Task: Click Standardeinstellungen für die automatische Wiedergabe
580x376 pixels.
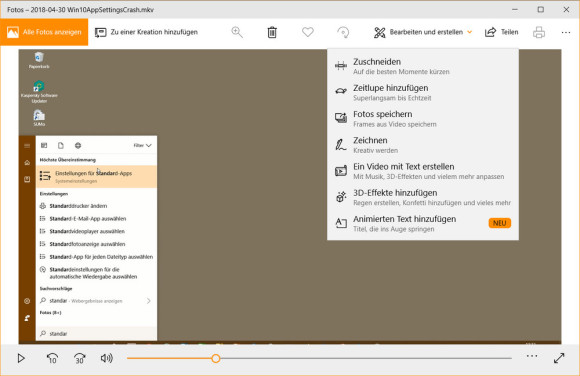Action: click(x=97, y=273)
